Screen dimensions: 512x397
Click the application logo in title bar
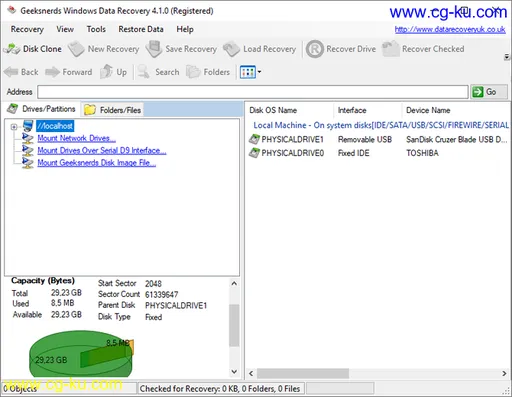pyautogui.click(x=12, y=10)
